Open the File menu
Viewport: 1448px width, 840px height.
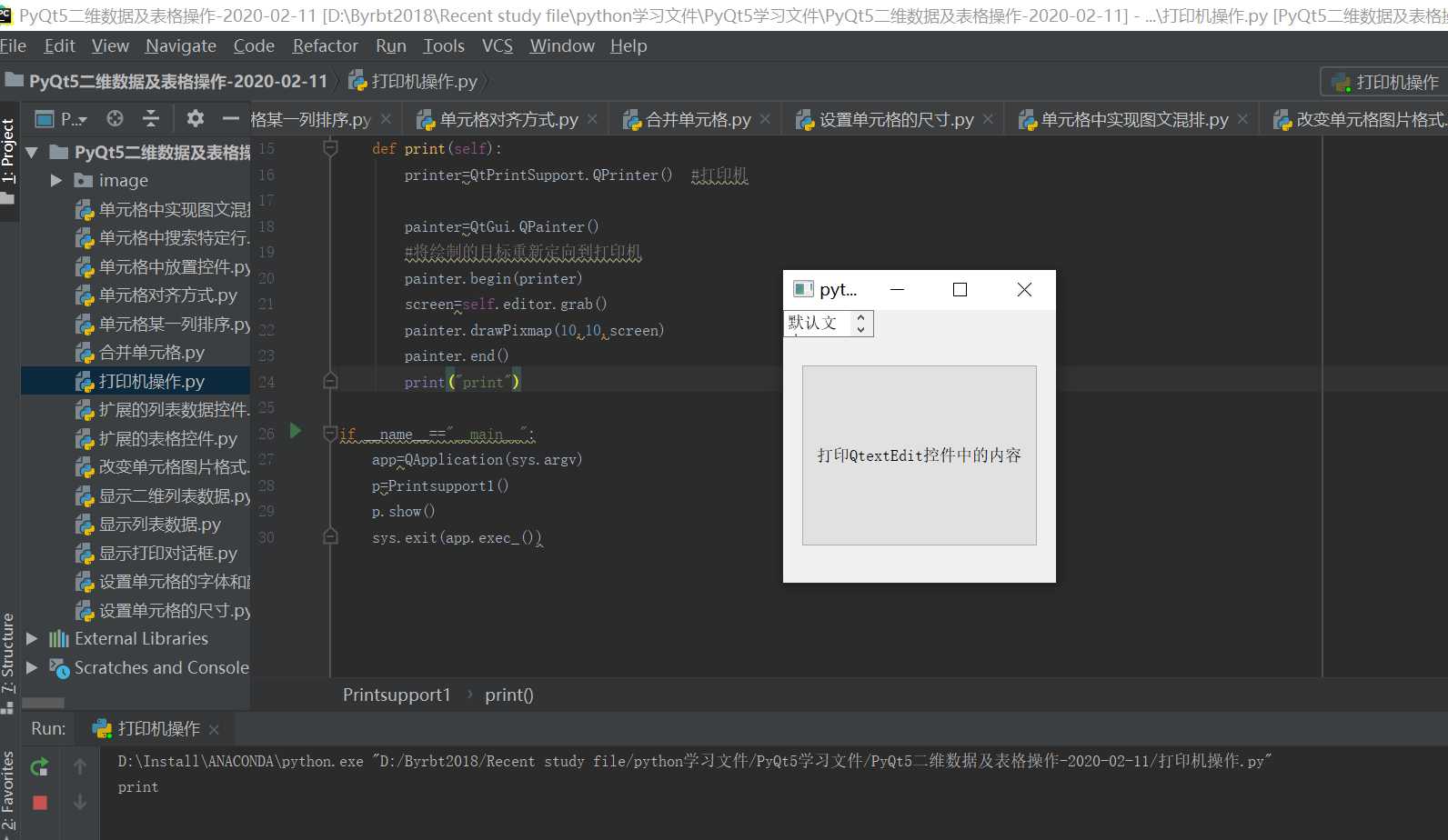13,45
